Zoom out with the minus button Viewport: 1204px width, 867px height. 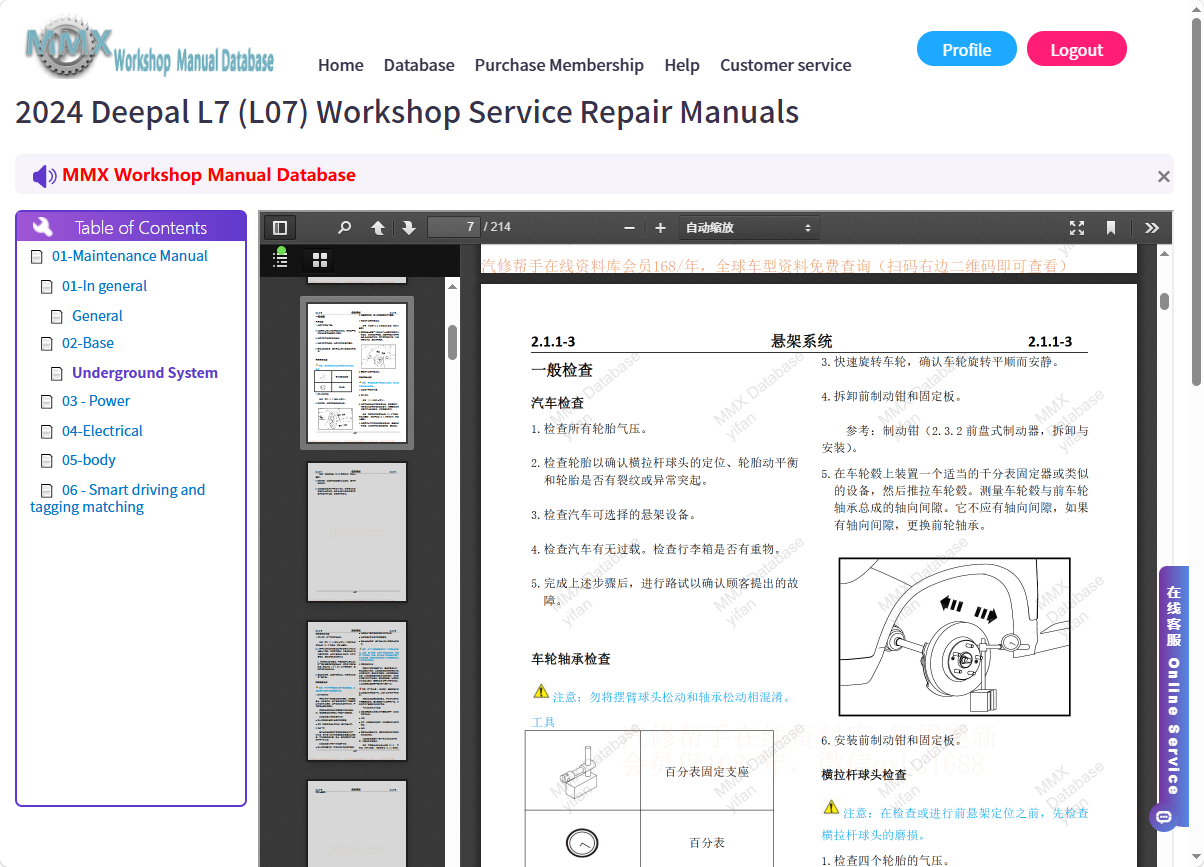coord(629,228)
